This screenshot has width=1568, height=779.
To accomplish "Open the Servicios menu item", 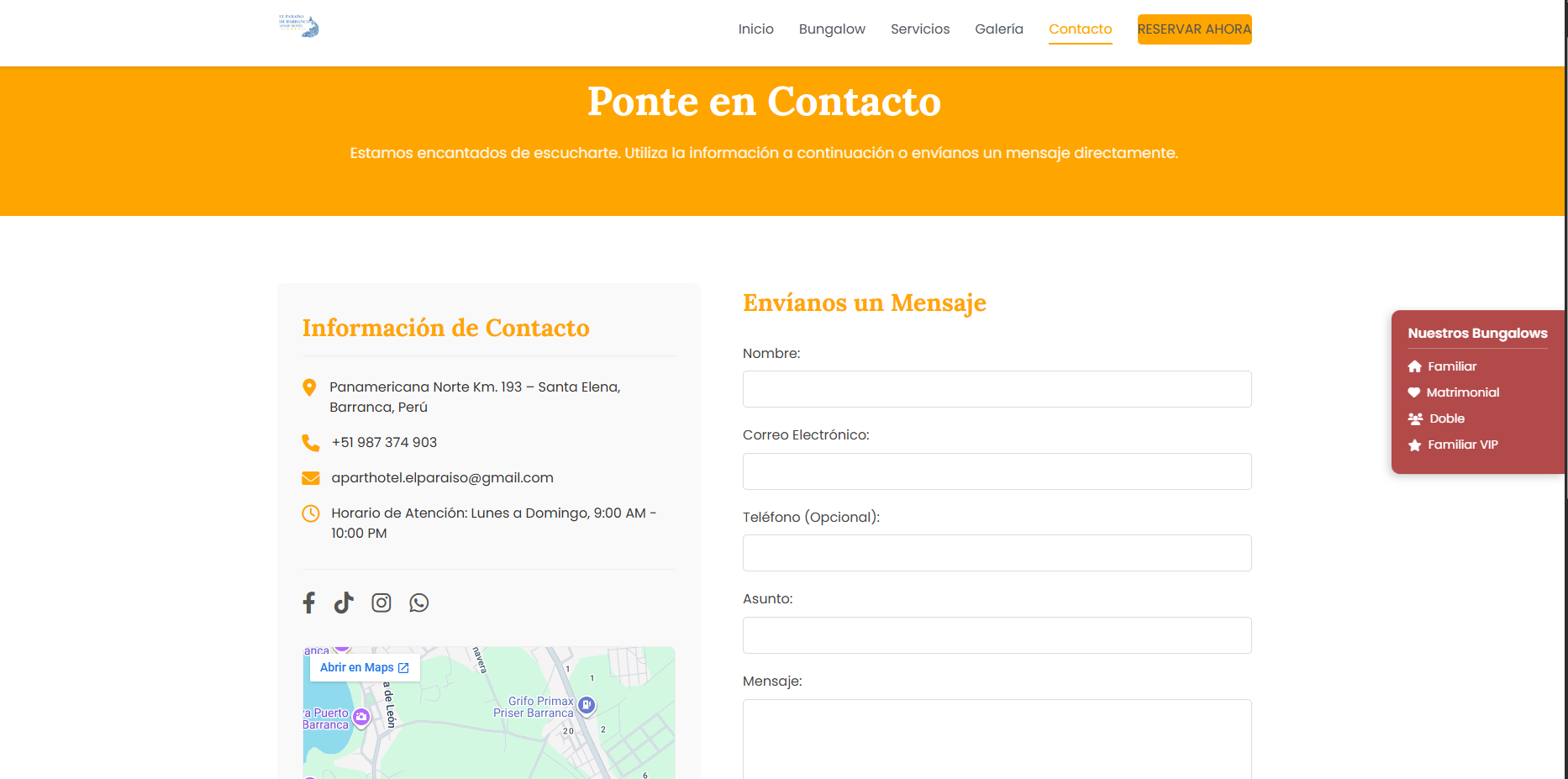I will pos(920,29).
